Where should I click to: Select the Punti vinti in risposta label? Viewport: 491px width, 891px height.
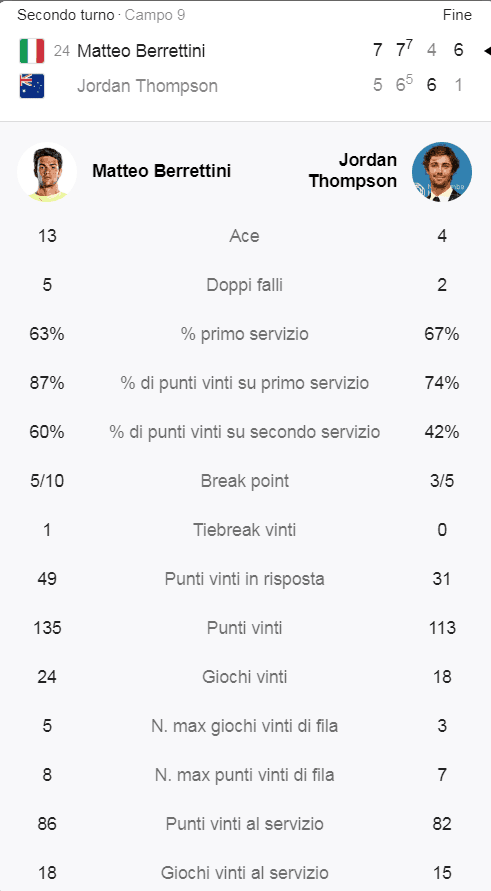point(244,579)
